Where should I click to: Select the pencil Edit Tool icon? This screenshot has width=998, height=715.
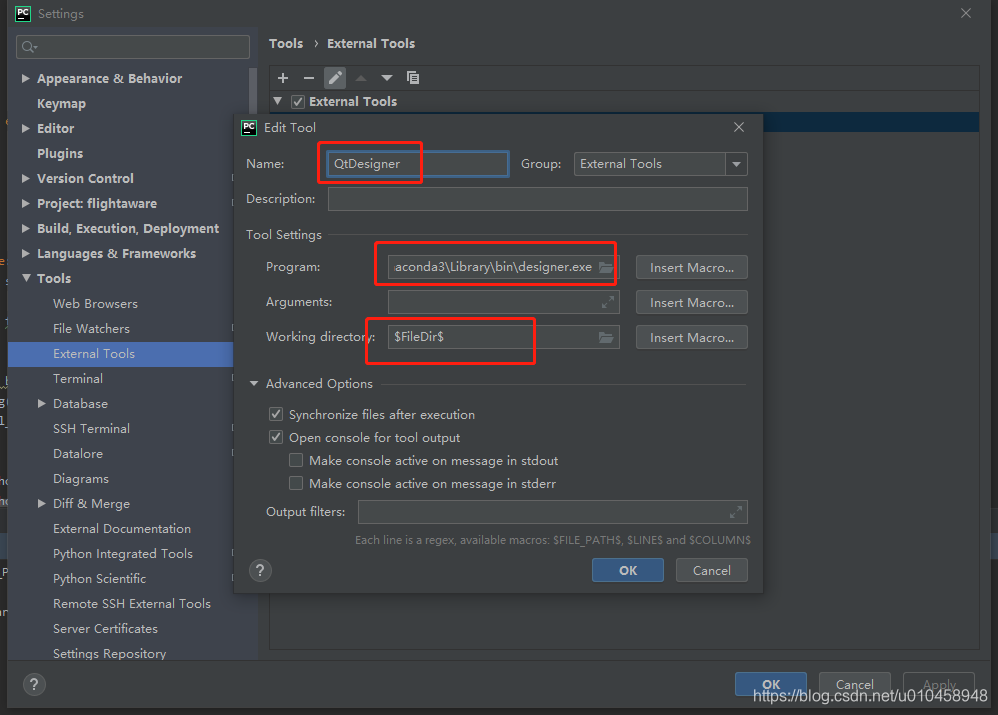(x=335, y=77)
